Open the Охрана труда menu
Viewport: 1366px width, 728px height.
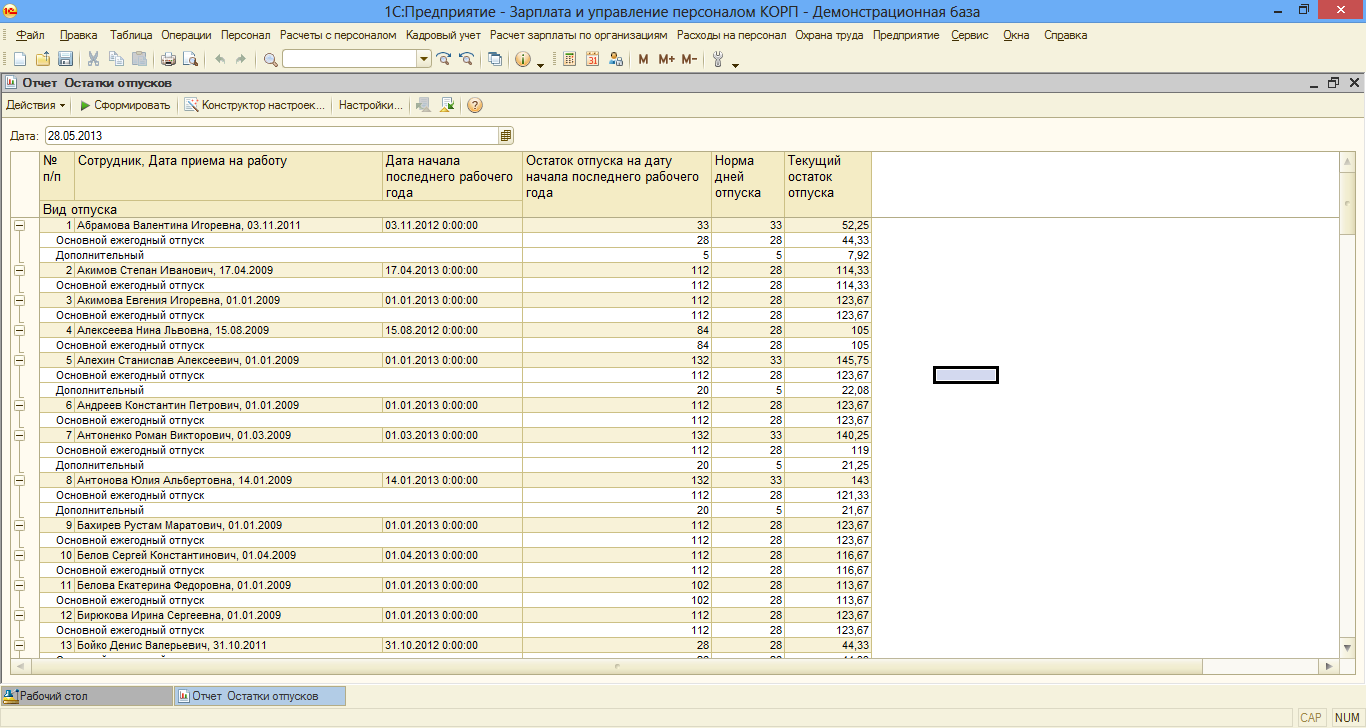click(830, 35)
